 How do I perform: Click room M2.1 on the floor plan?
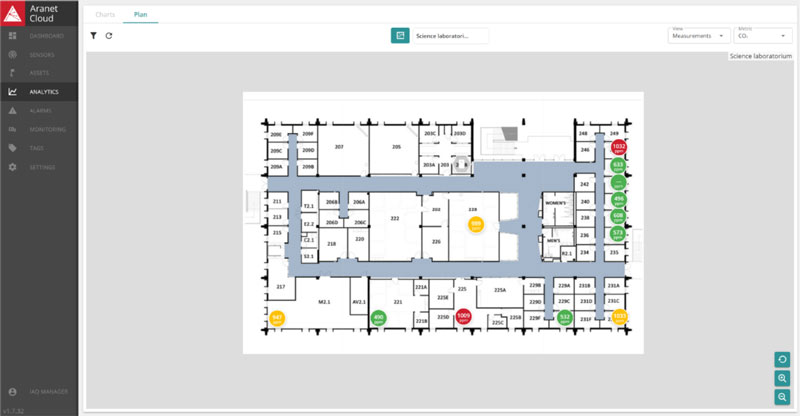324,302
